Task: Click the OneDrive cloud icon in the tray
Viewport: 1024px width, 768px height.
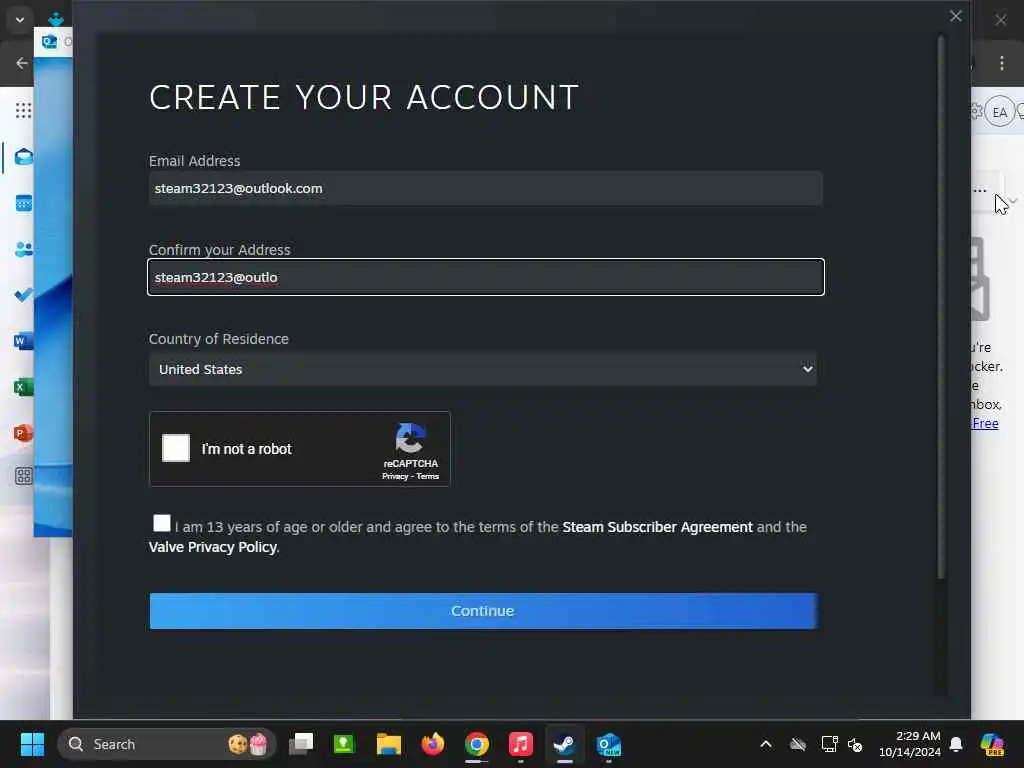Action: point(798,744)
